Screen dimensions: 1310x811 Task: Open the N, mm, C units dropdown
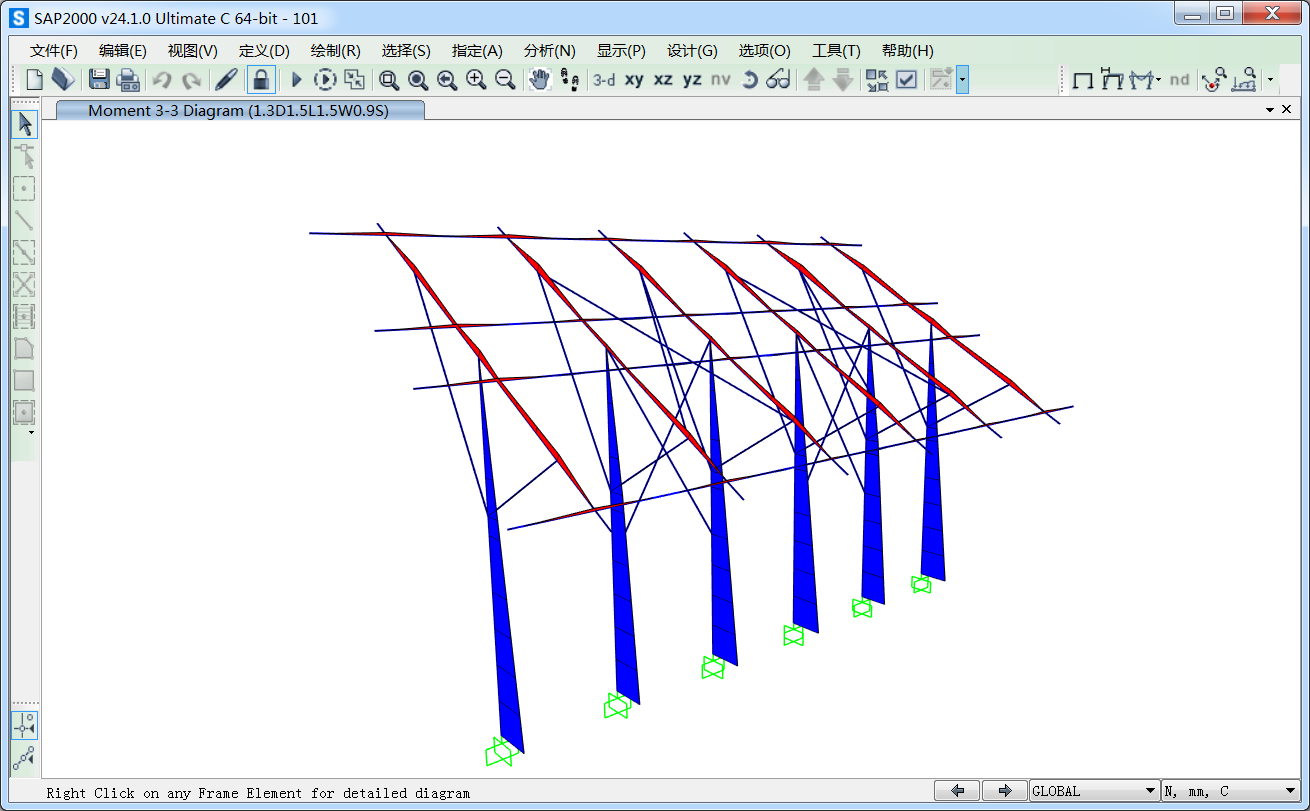[1230, 791]
